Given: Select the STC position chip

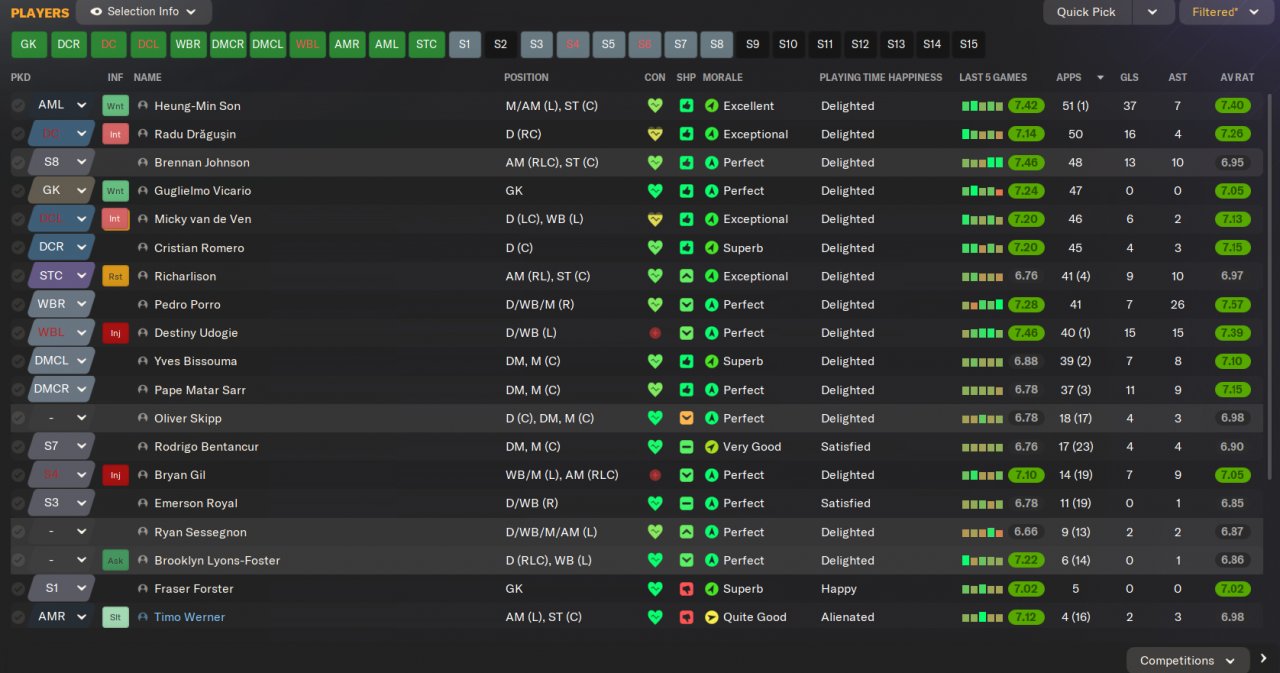Looking at the screenshot, I should [x=427, y=44].
